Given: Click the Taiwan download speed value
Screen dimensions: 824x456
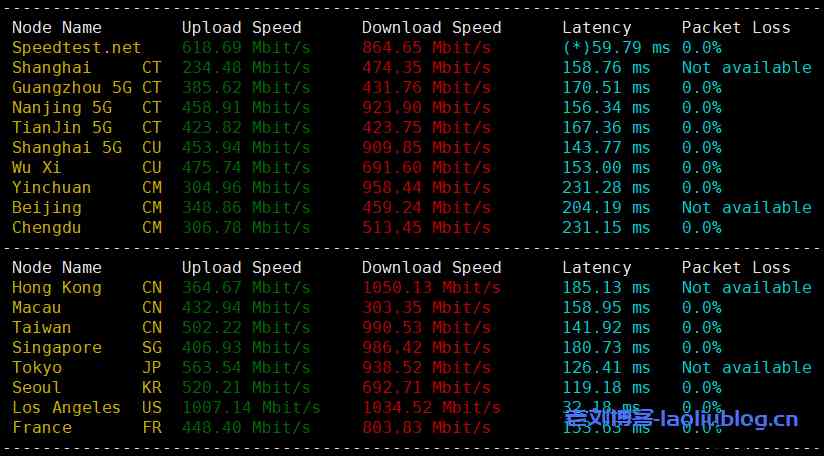Looking at the screenshot, I should (x=426, y=328).
